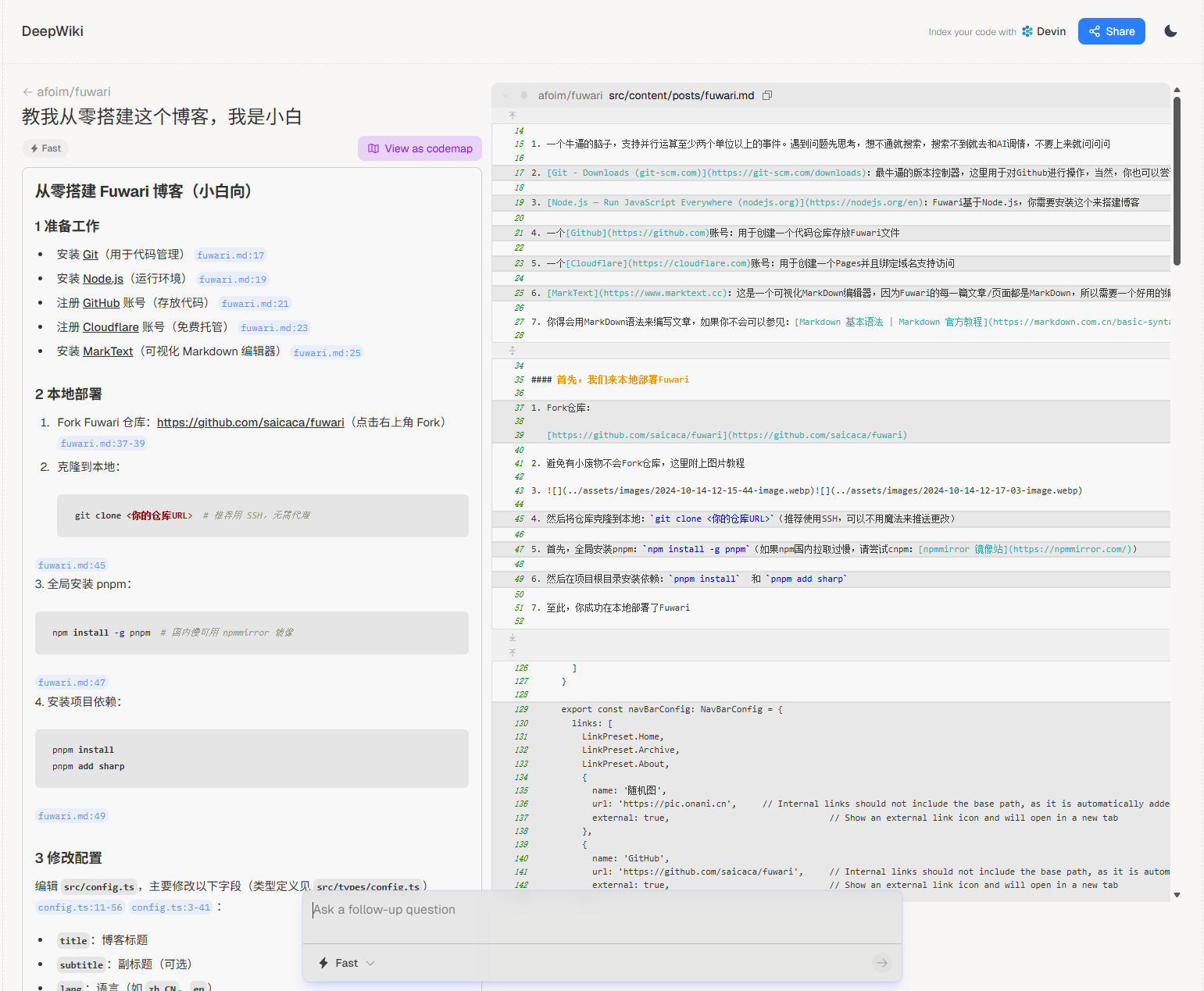The image size is (1204, 991).
Task: Expand hidden lines between 28 and 34
Action: tap(513, 351)
